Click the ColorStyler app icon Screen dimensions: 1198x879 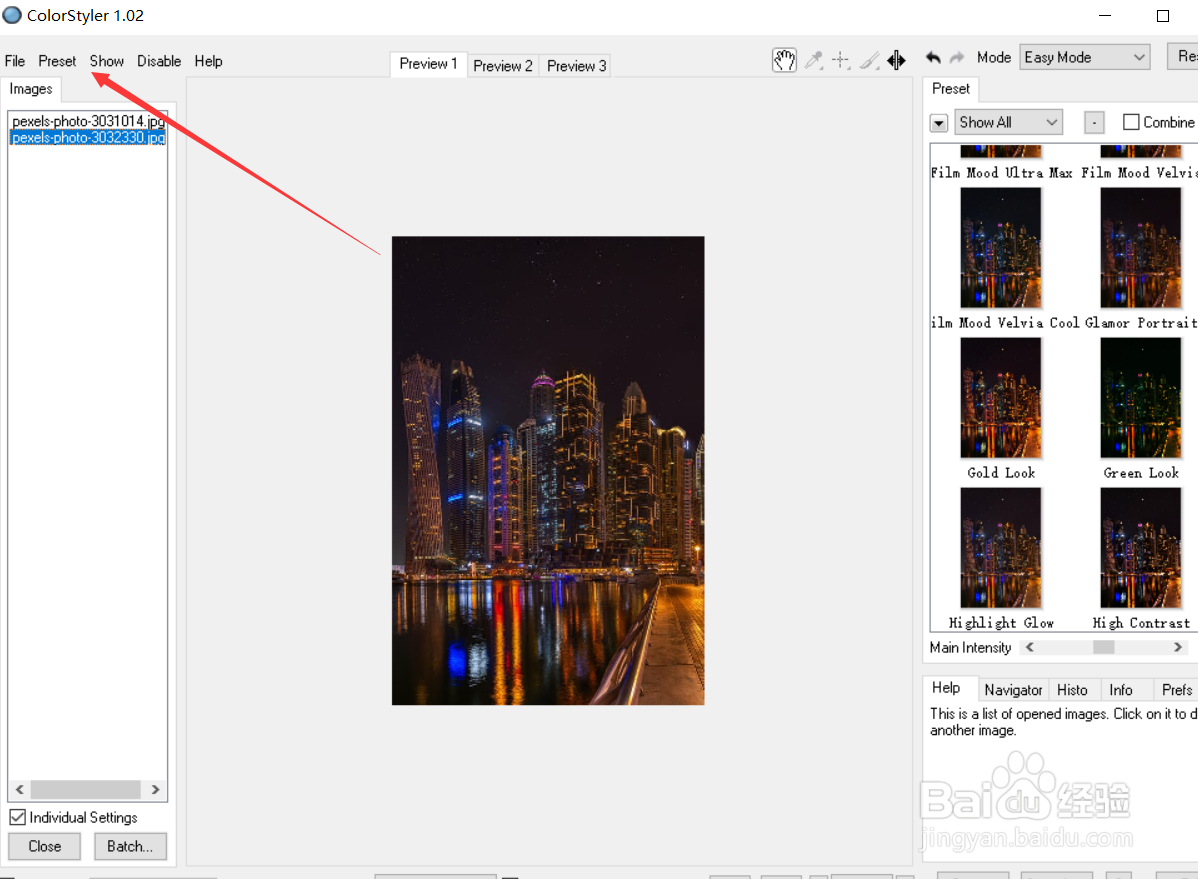click(12, 15)
